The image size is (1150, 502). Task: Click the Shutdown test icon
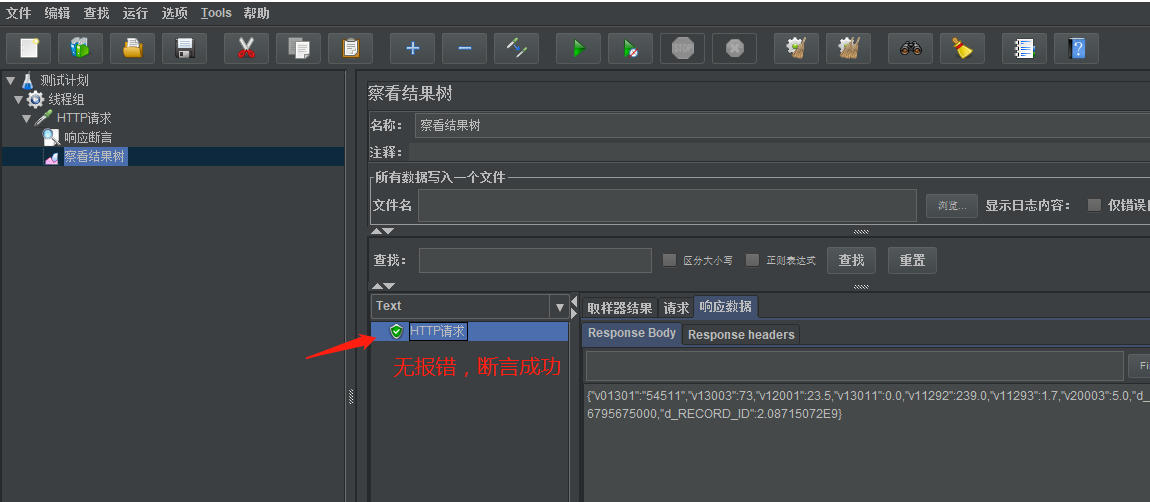pos(735,48)
